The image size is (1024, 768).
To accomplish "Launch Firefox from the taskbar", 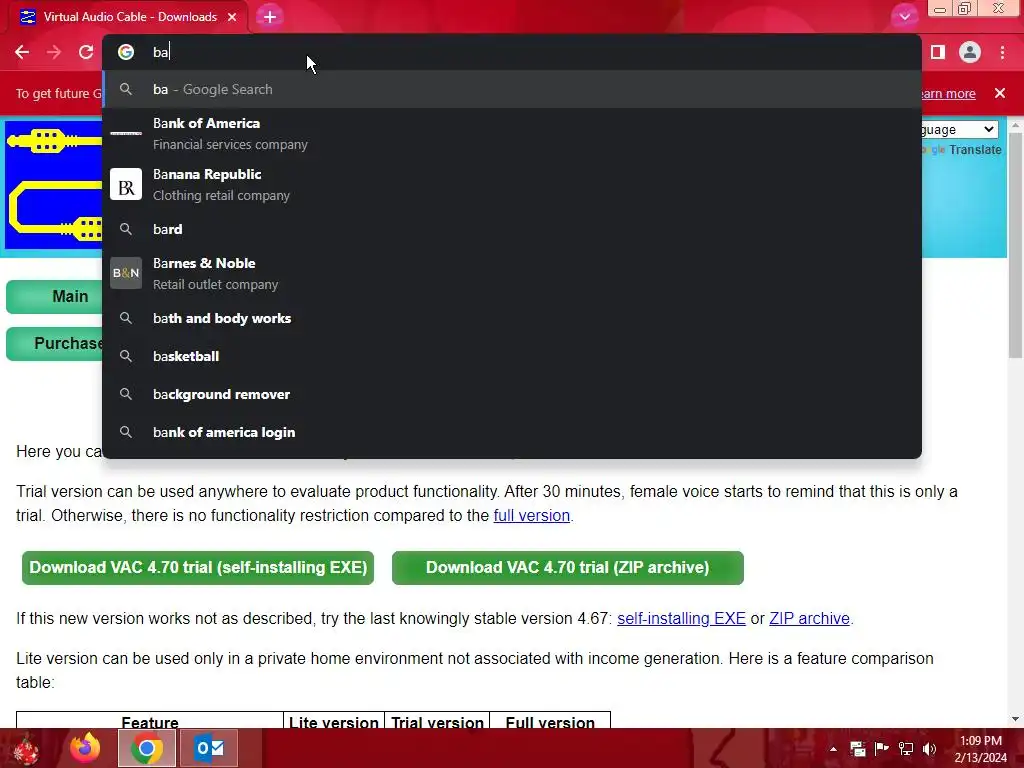I will 85,748.
